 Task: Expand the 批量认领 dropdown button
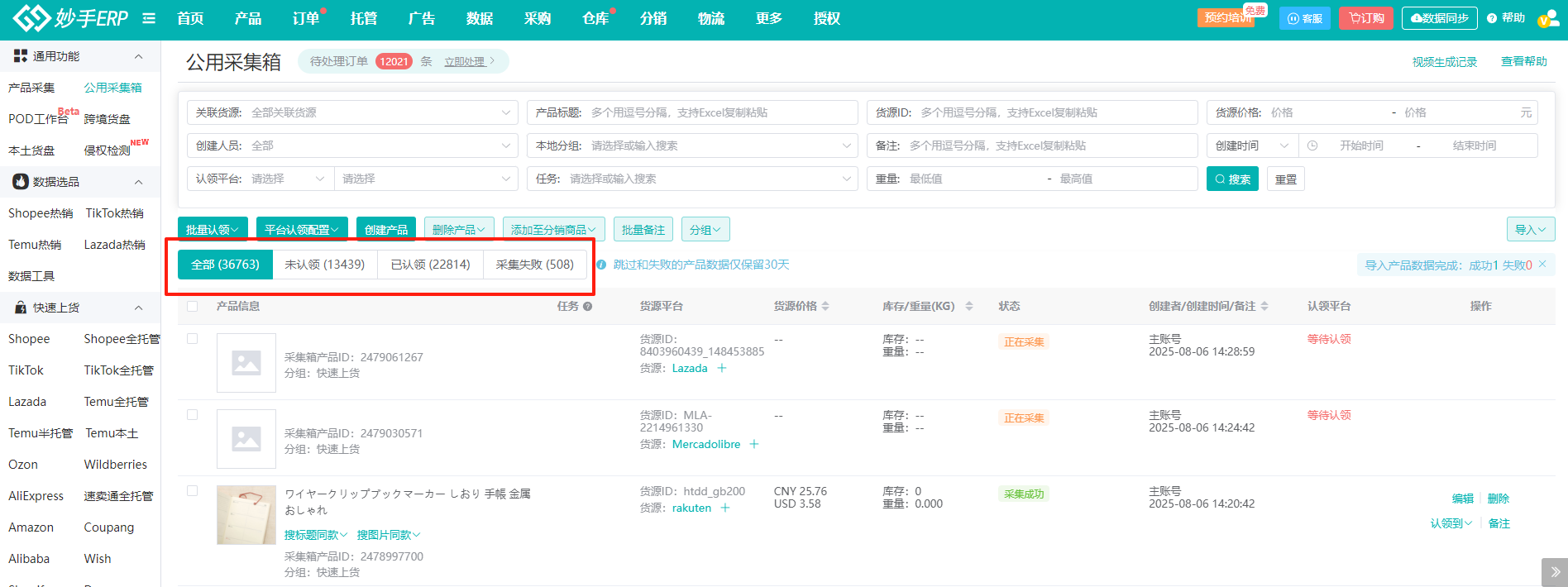pos(213,230)
